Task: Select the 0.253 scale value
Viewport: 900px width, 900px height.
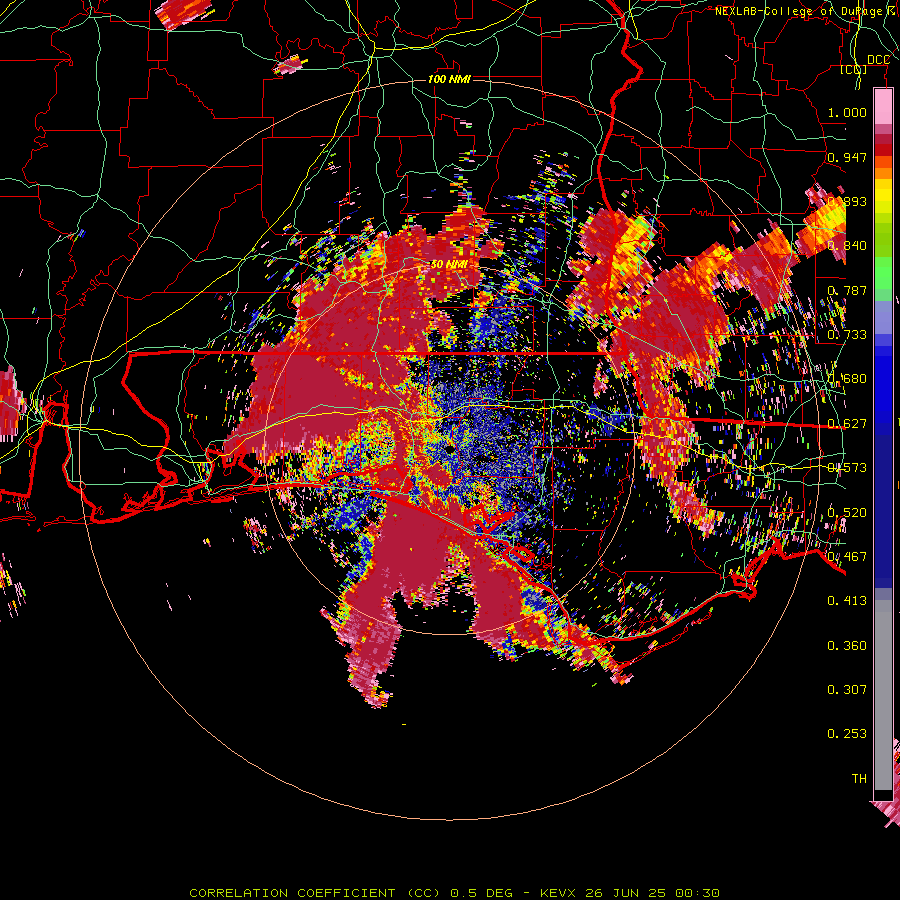Action: coord(847,734)
